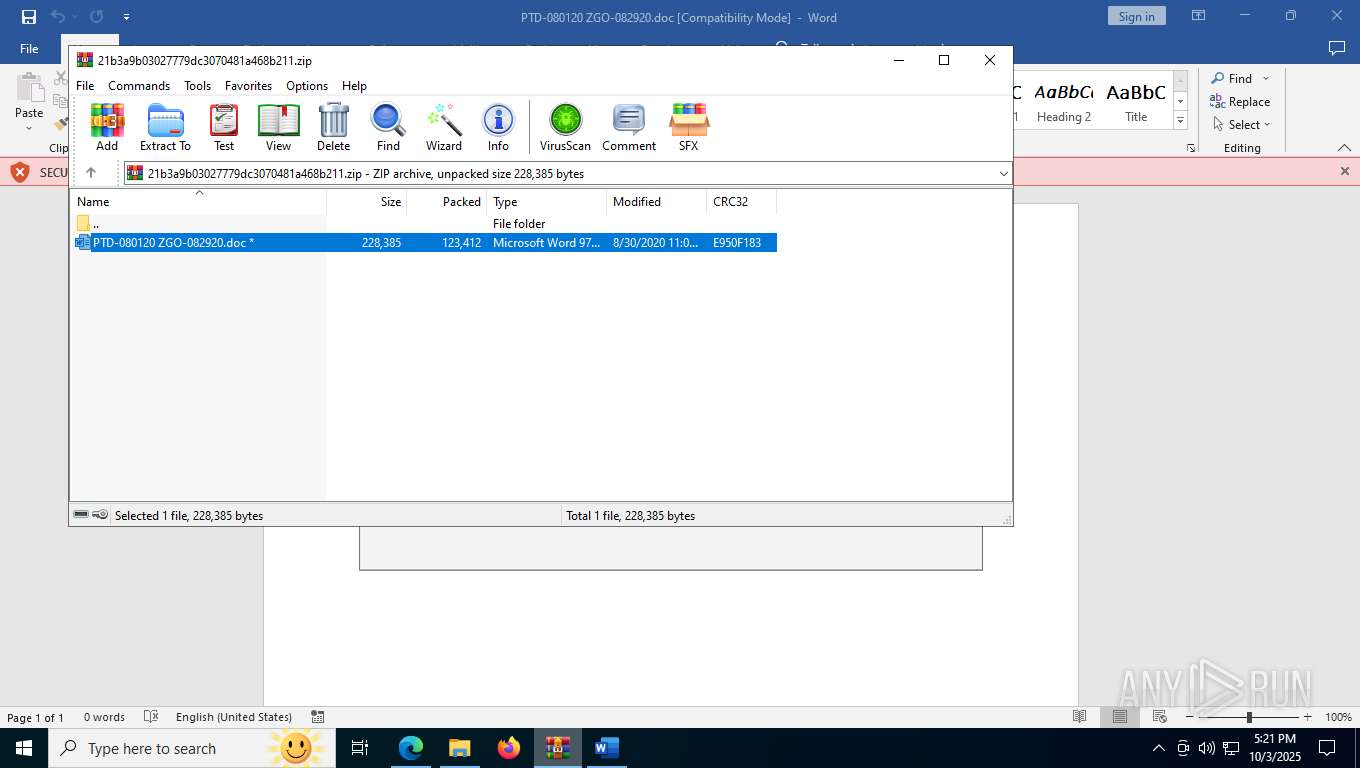Expand the Find dropdown arrow in Word
The image size is (1360, 768).
(1266, 79)
